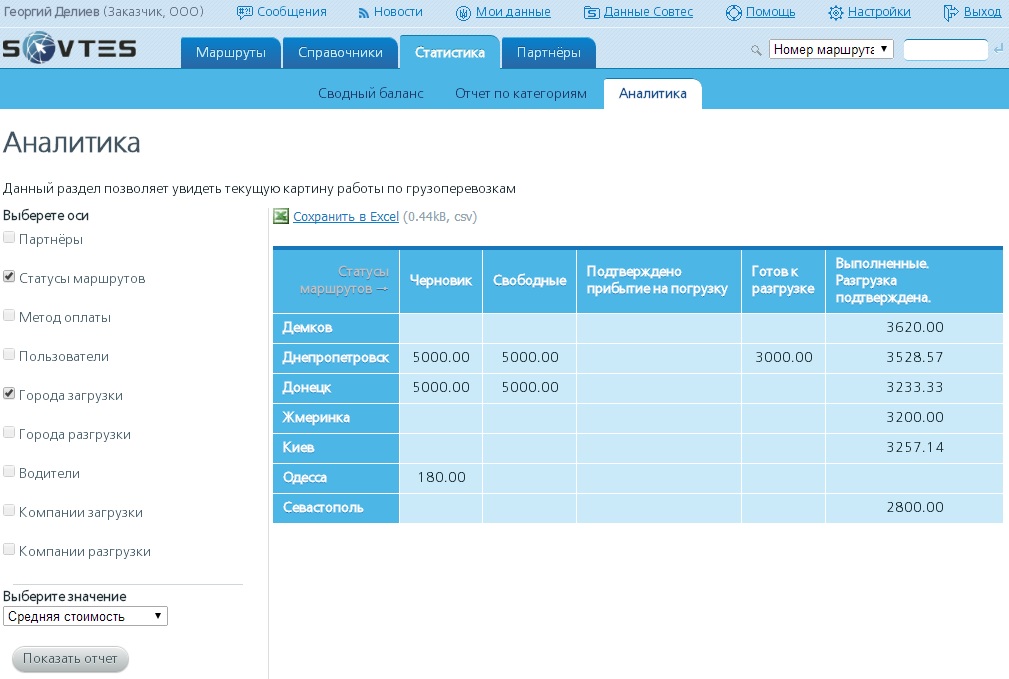Viewport: 1009px width, 679px height.
Task: Open the Мои данные link
Action: pos(513,12)
